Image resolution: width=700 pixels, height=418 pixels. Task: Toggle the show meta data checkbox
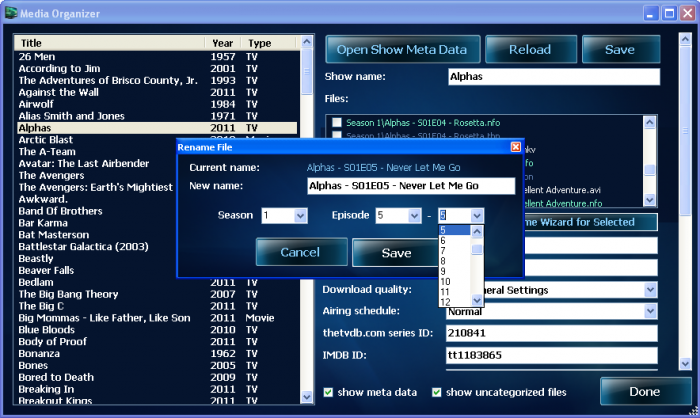[328, 392]
